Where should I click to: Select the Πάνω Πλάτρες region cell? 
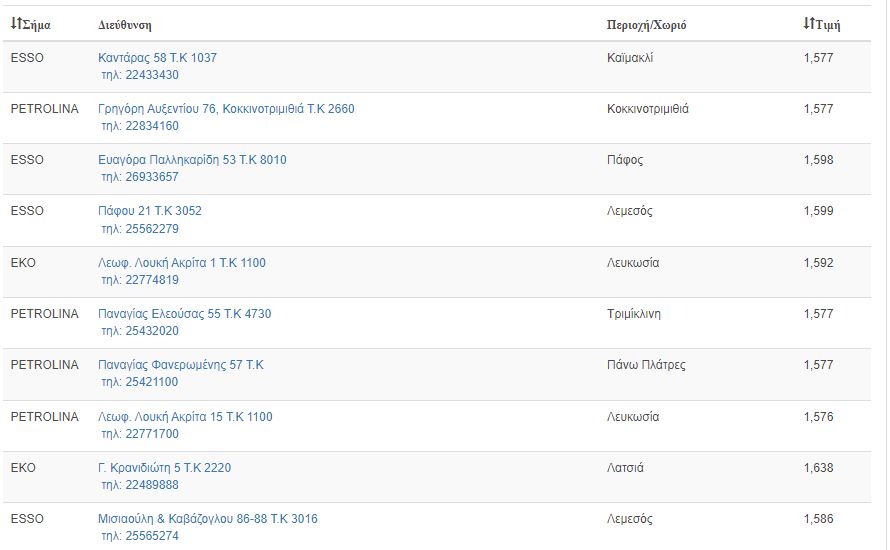[x=646, y=365]
